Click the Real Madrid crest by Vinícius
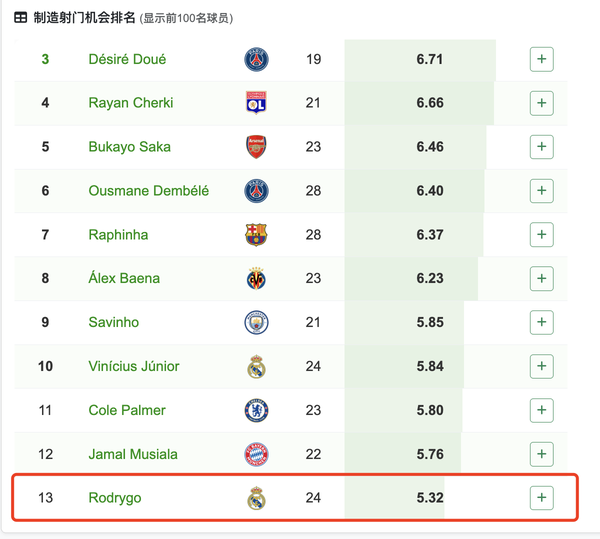This screenshot has width=600, height=539. pos(256,366)
